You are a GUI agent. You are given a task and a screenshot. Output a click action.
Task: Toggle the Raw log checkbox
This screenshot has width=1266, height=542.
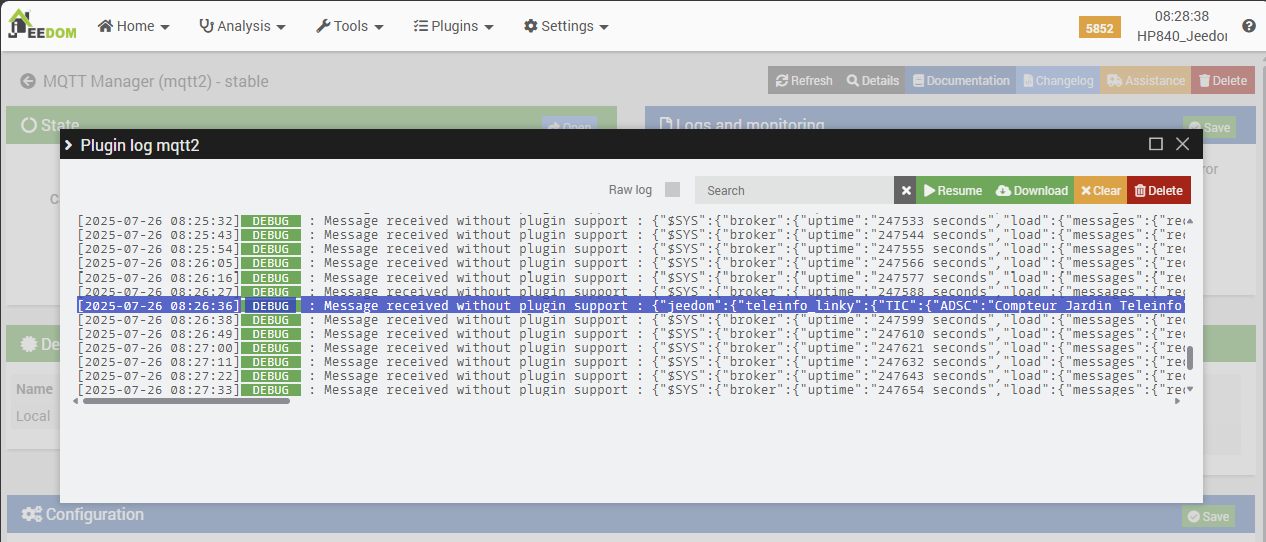tap(672, 190)
